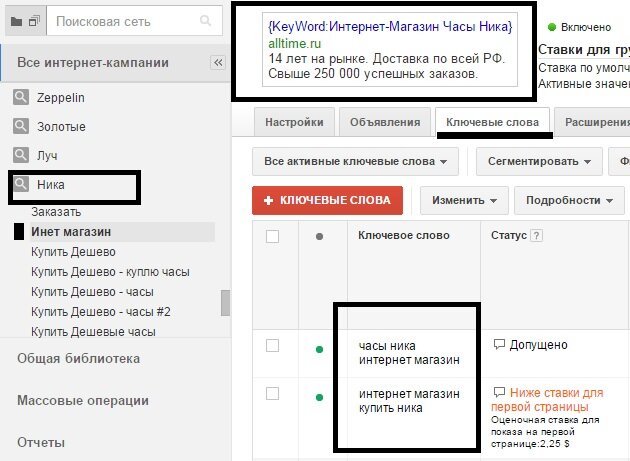Click the status dot column header
Viewport: 630px width, 461px height.
point(319,236)
